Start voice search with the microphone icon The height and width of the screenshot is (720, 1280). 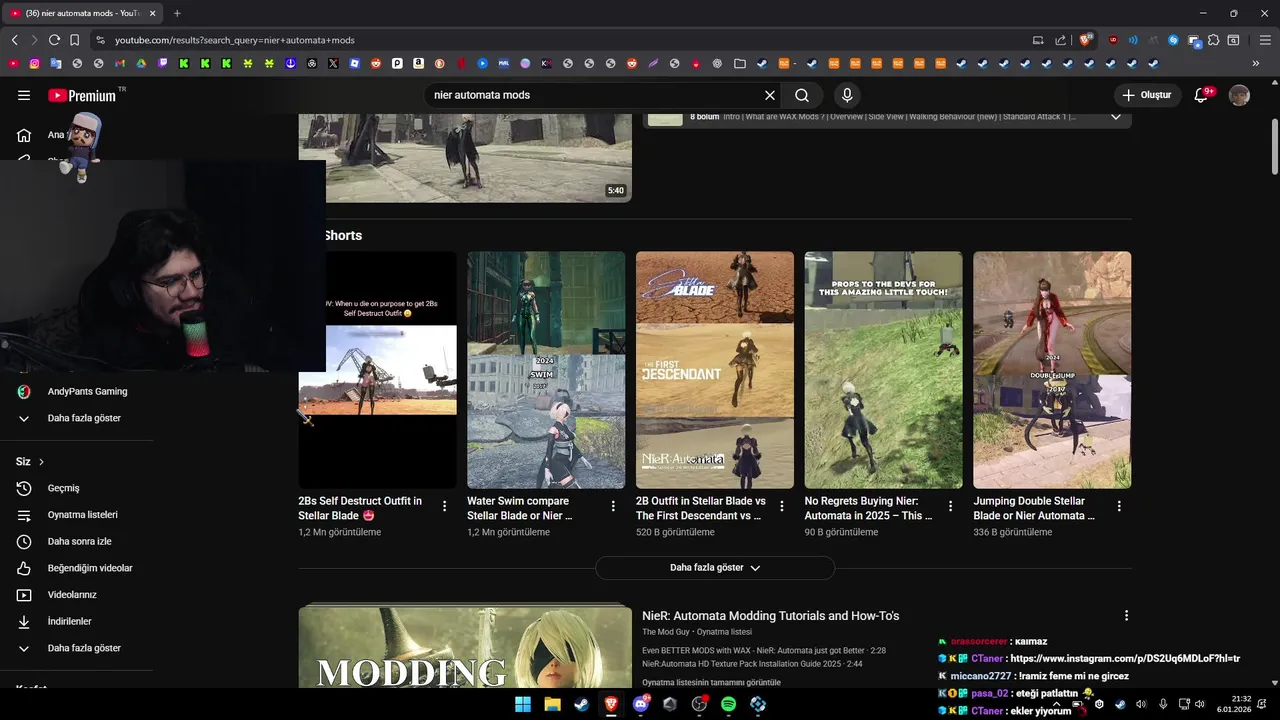pos(847,95)
